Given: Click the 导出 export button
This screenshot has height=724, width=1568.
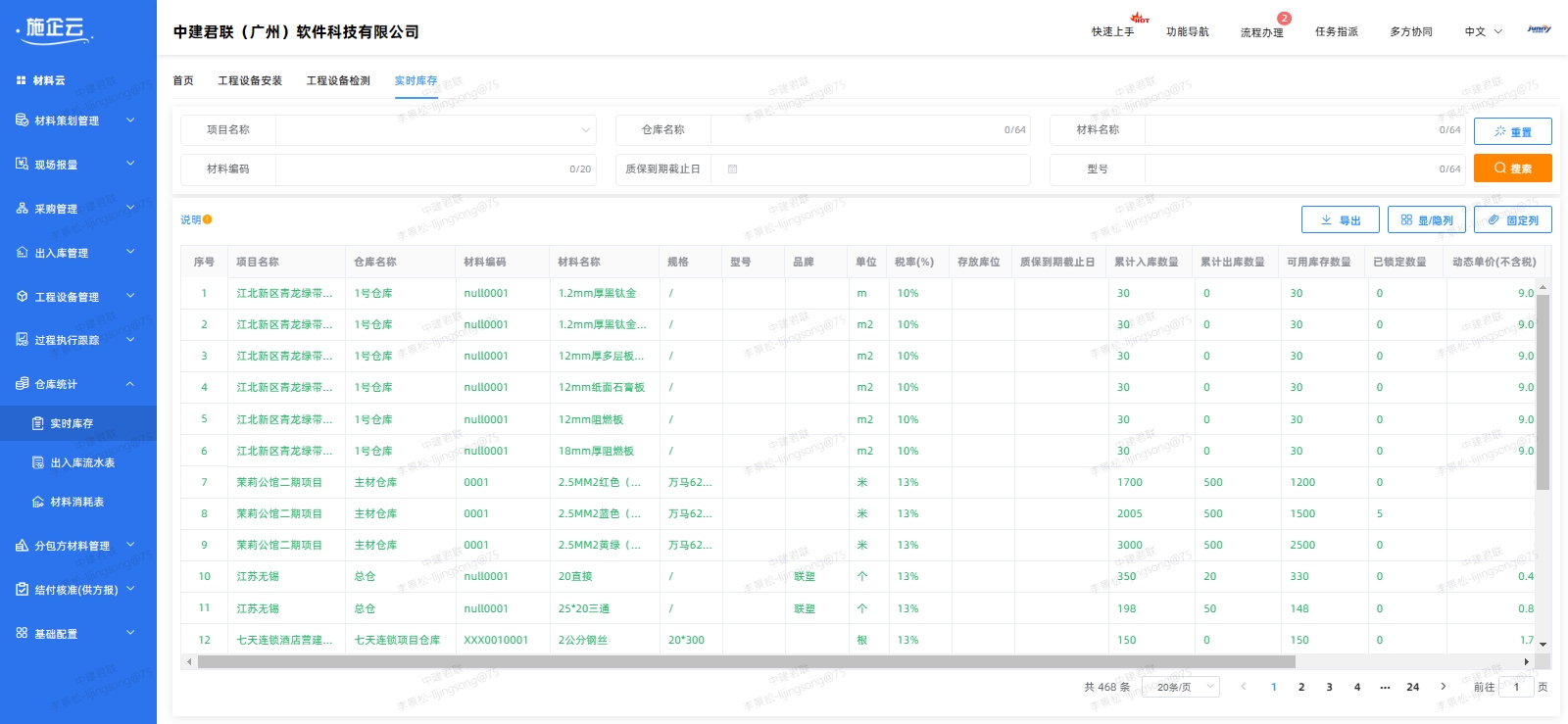Looking at the screenshot, I should pos(1340,220).
